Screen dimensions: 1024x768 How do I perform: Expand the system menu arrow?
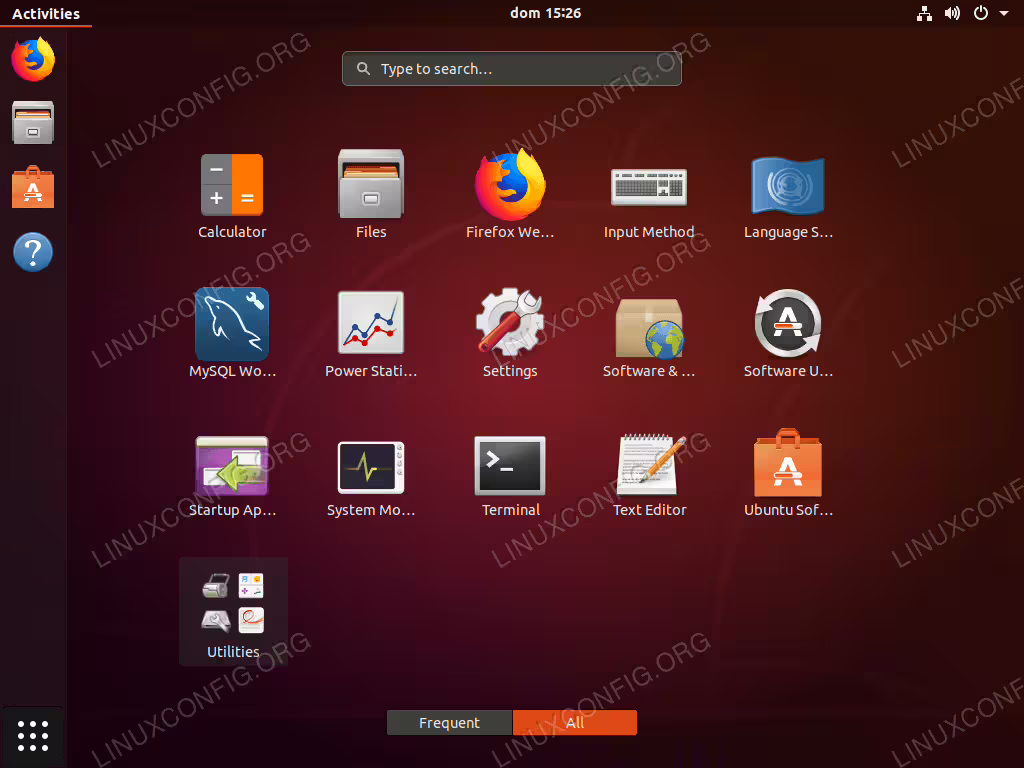[x=1004, y=13]
